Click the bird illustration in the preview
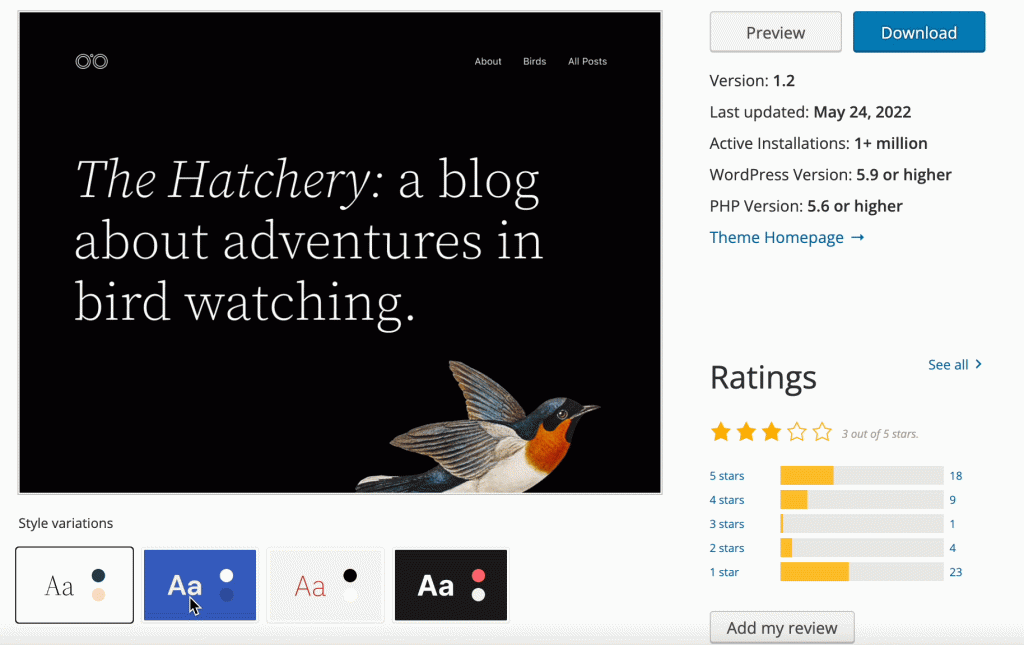The height and width of the screenshot is (645, 1024). [x=495, y=426]
